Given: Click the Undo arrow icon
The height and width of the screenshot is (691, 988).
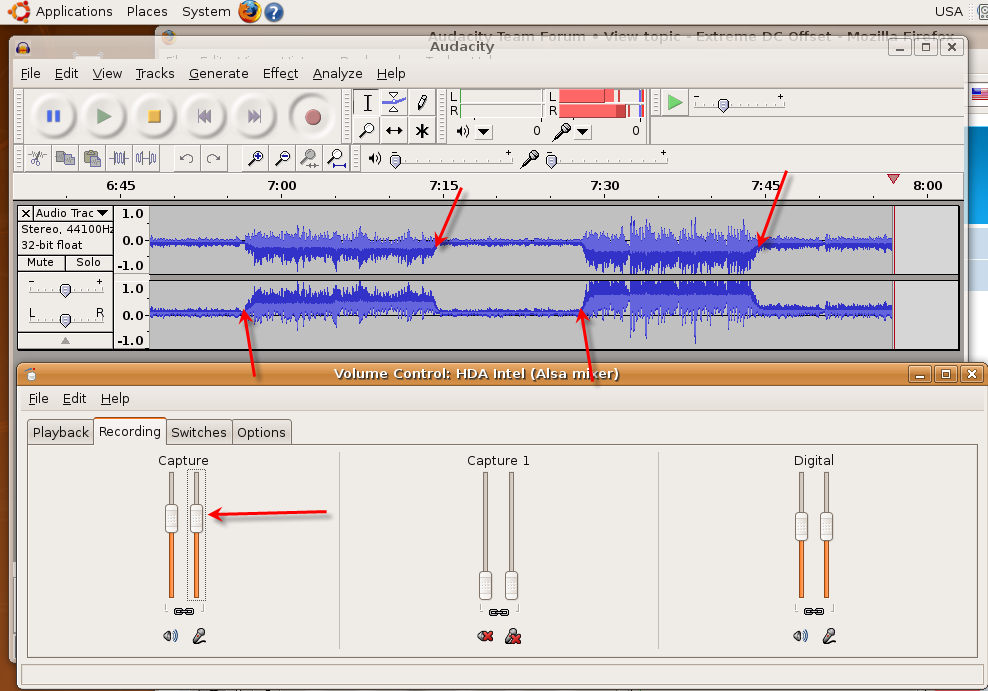Looking at the screenshot, I should click(x=186, y=158).
